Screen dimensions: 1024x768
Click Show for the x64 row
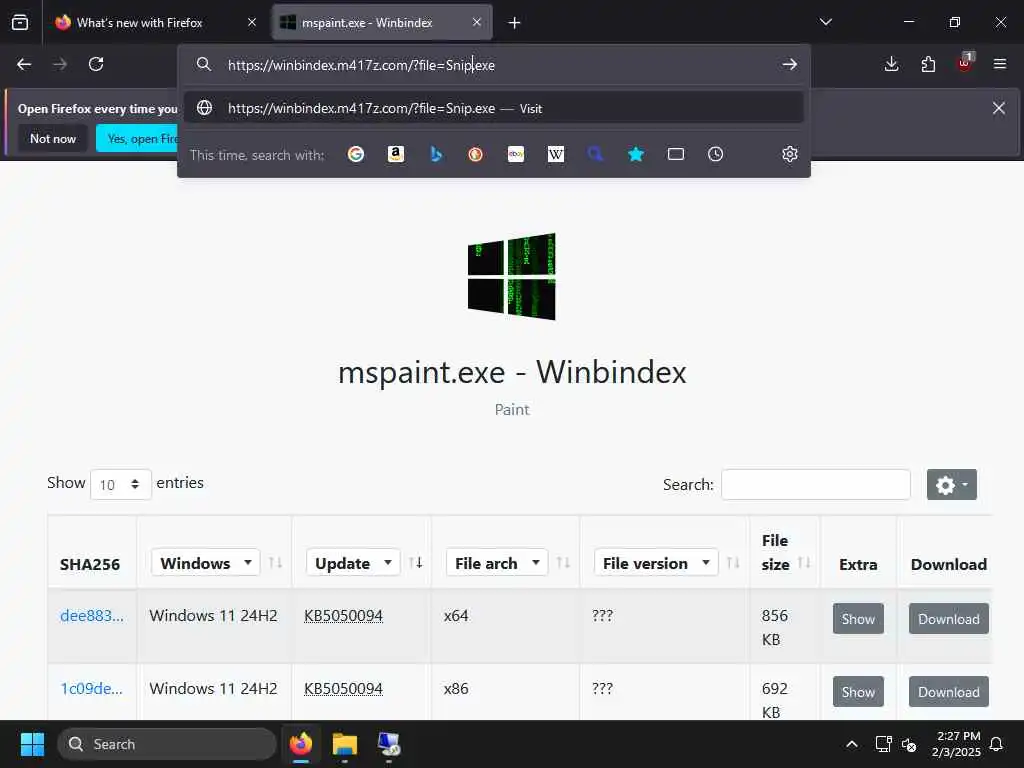click(x=858, y=618)
